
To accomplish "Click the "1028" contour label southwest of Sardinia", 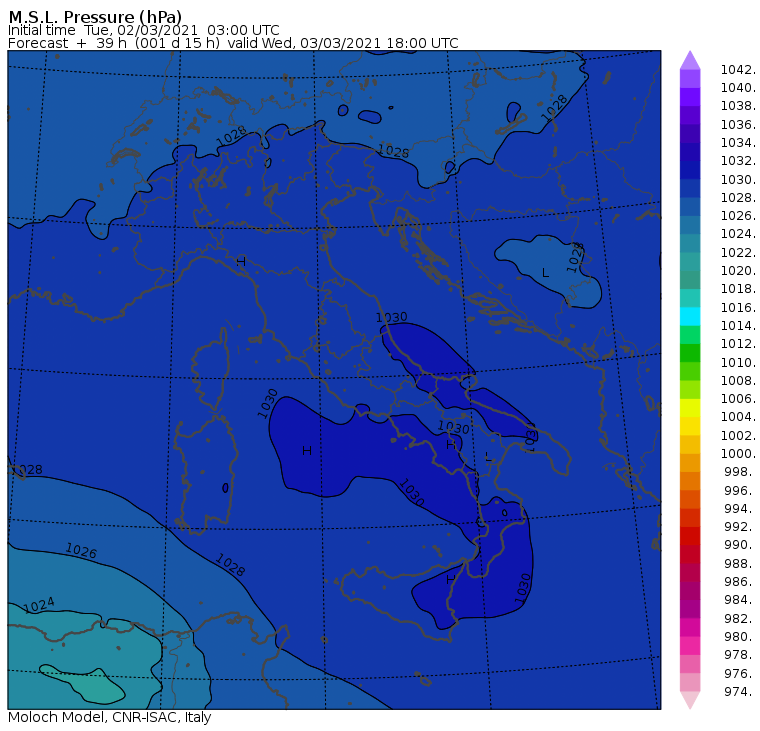I will point(230,565).
